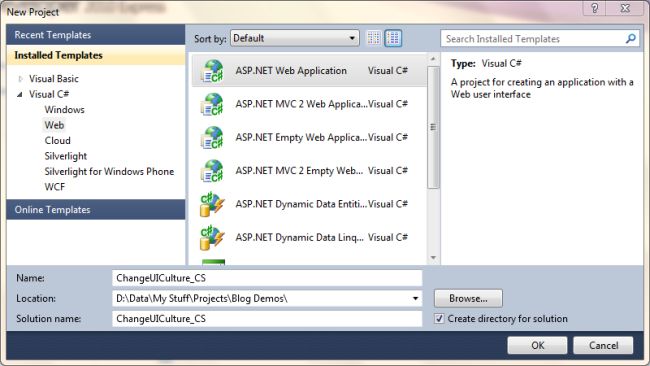
Task: Click the Cancel button
Action: [603, 345]
